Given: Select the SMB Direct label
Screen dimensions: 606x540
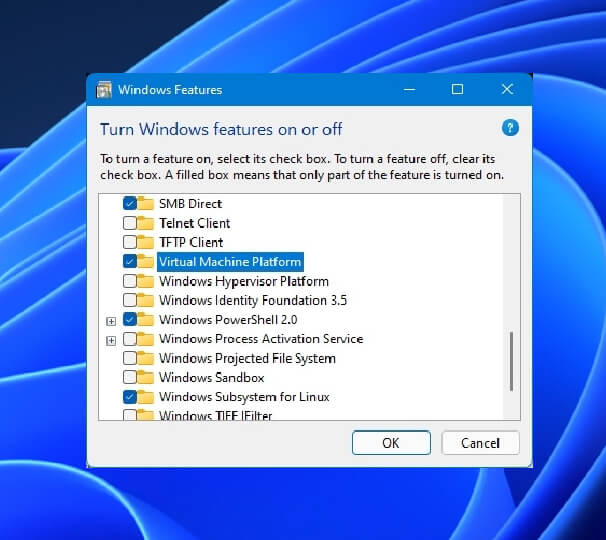Looking at the screenshot, I should [190, 203].
